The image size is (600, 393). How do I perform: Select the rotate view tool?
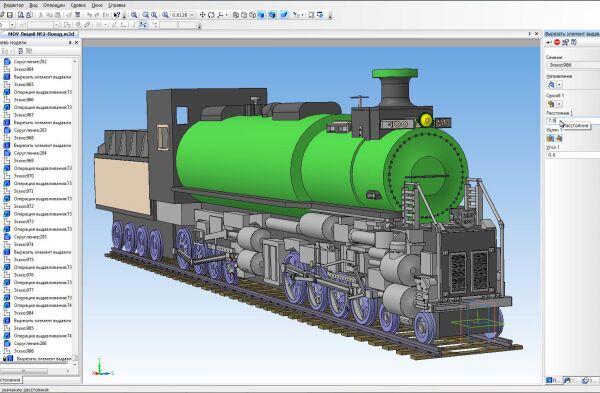(211, 15)
